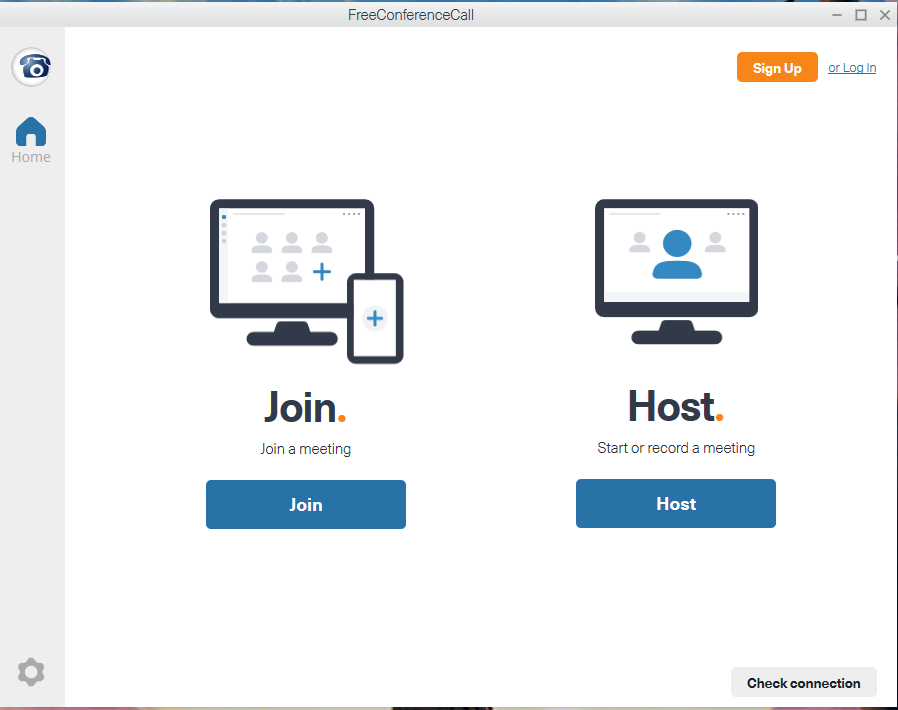This screenshot has width=898, height=710.
Task: Click the FreeConferenceCall phone logo
Action: [31, 67]
